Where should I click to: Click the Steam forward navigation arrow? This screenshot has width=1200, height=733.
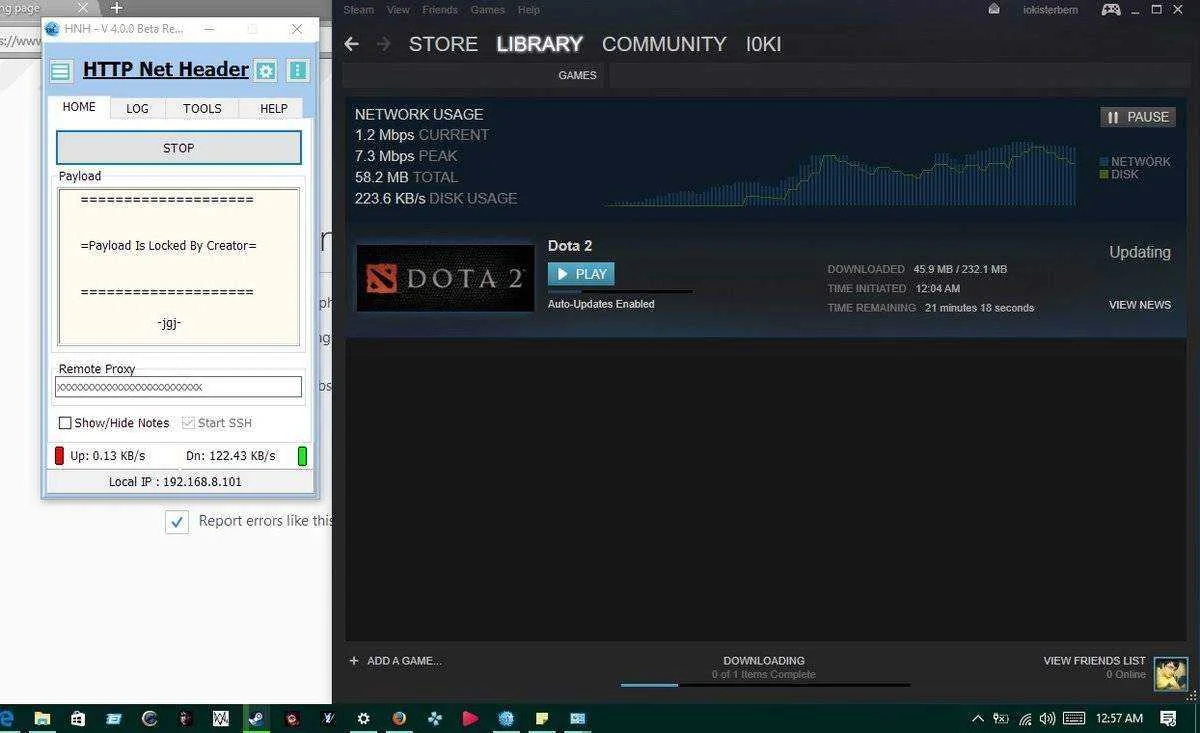pos(384,44)
